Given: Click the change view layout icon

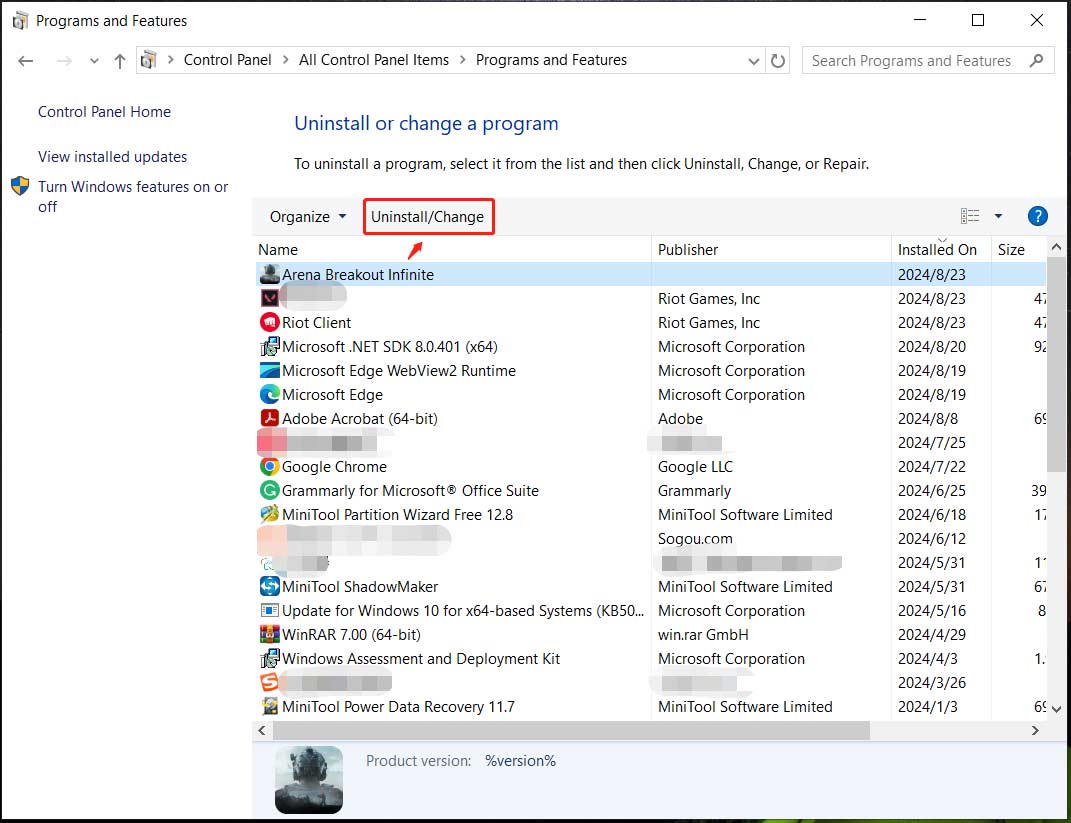Looking at the screenshot, I should pos(970,217).
